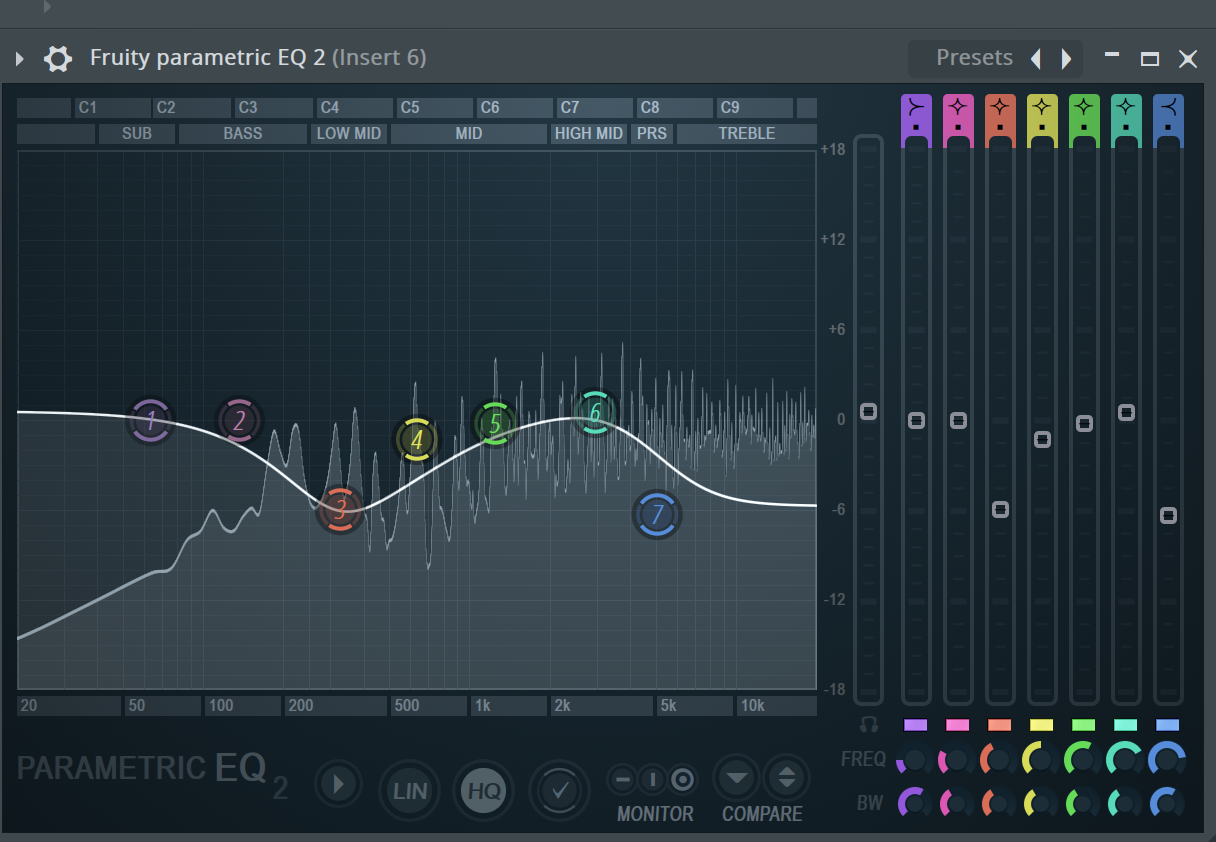Click the MONITOR label text
This screenshot has height=842, width=1216.
655,814
